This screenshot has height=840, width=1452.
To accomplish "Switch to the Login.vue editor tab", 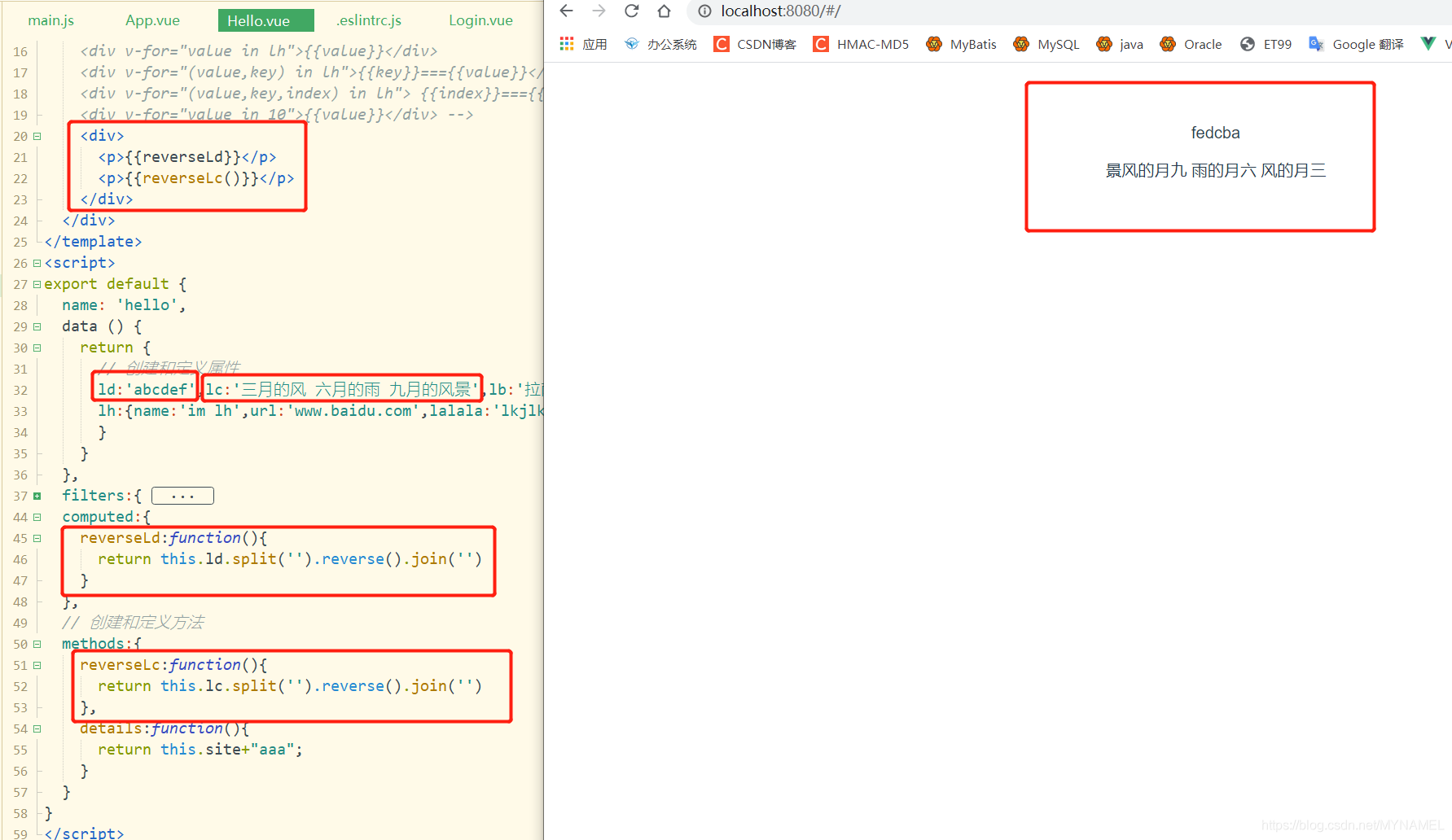I will (480, 20).
